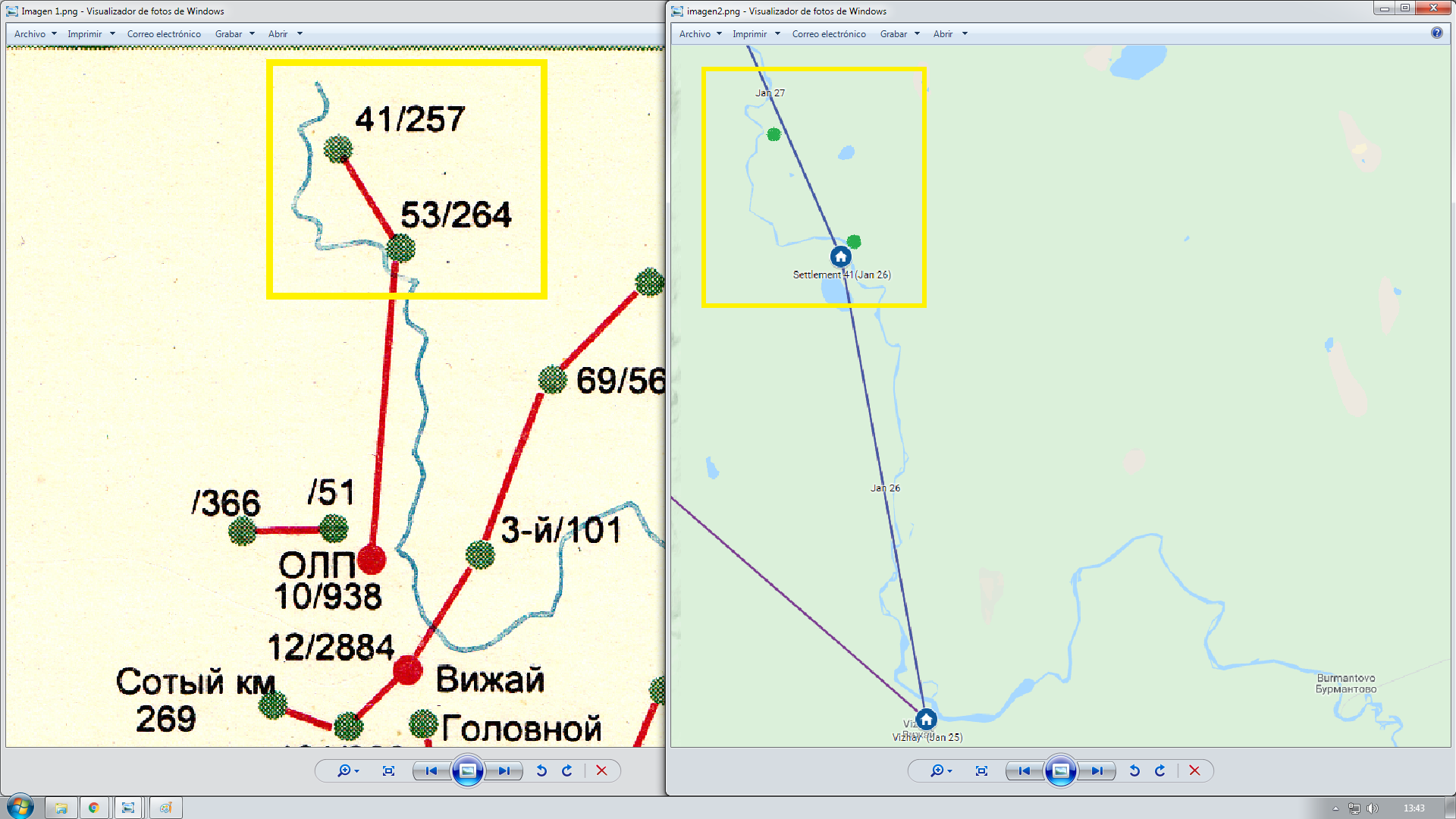The width and height of the screenshot is (1456, 819).
Task: Click Vizhay home marker on map
Action: click(926, 719)
